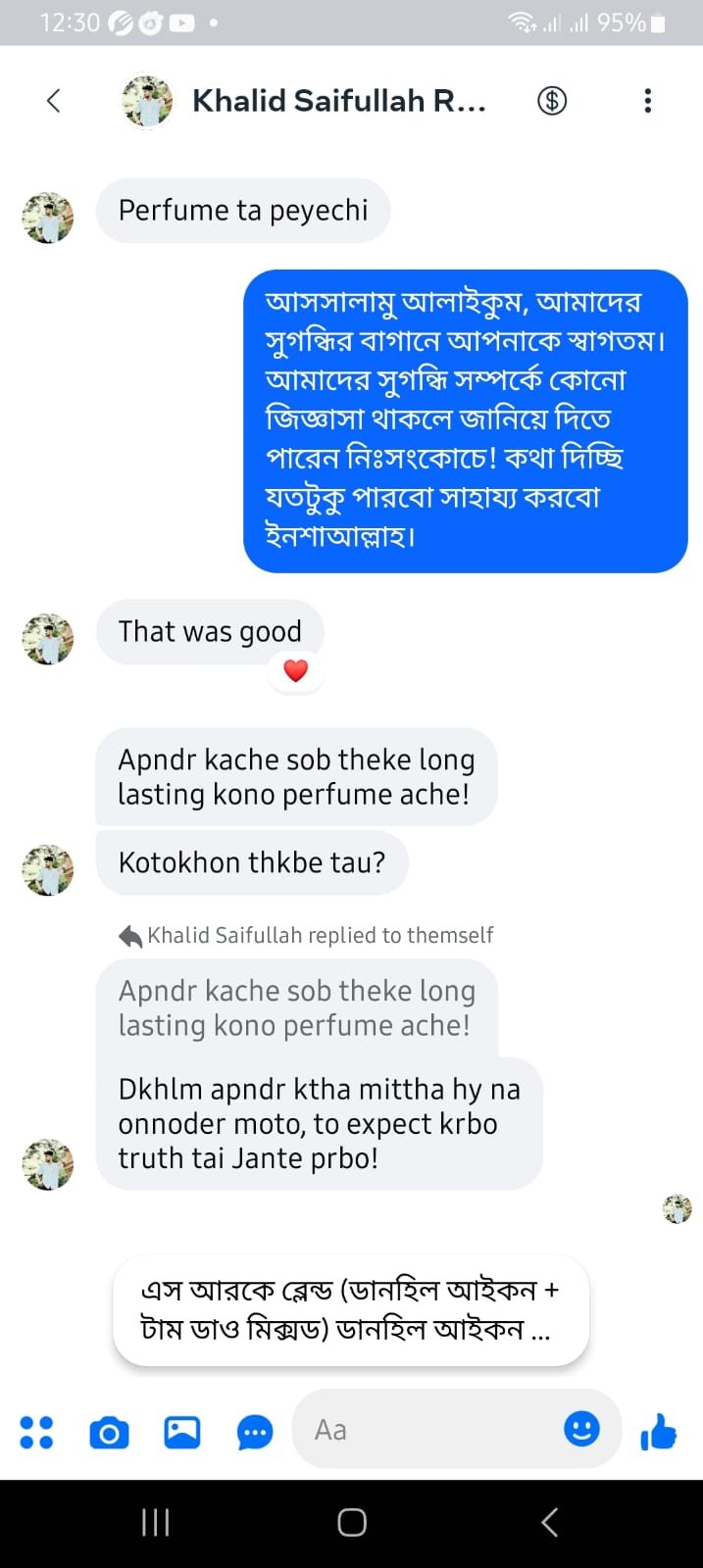This screenshot has height=1568, width=703.
Task: Open the payment dollar icon
Action: (552, 101)
